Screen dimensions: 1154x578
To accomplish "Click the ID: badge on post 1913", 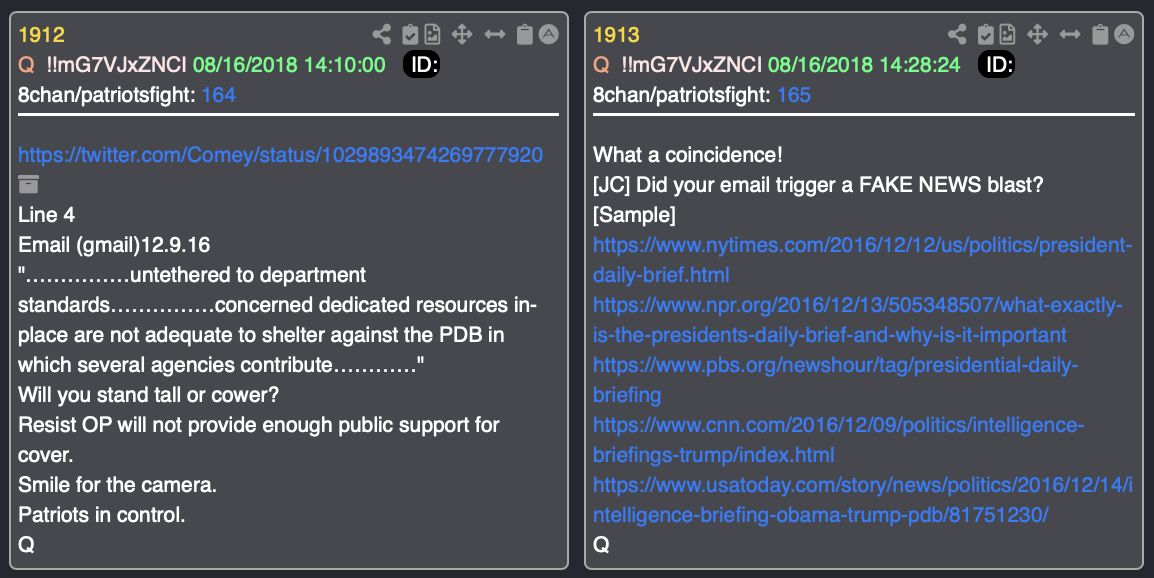I will pyautogui.click(x=997, y=65).
